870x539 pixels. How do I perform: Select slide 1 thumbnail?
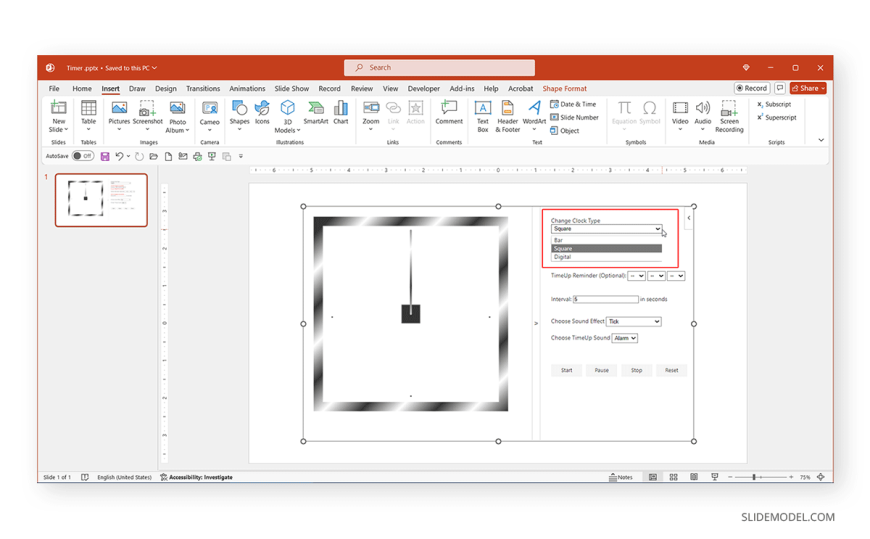(101, 200)
